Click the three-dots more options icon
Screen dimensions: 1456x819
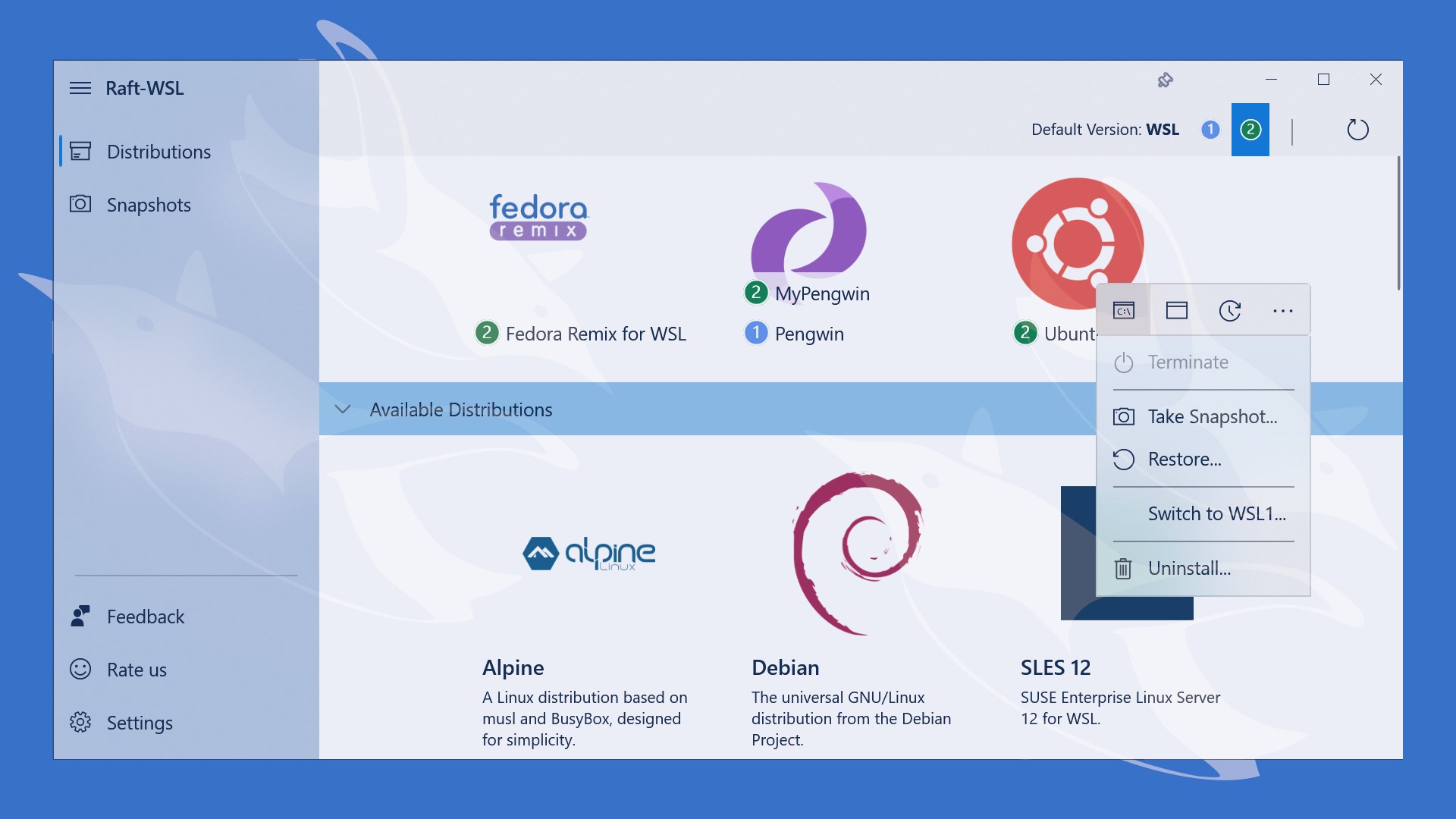(x=1282, y=310)
